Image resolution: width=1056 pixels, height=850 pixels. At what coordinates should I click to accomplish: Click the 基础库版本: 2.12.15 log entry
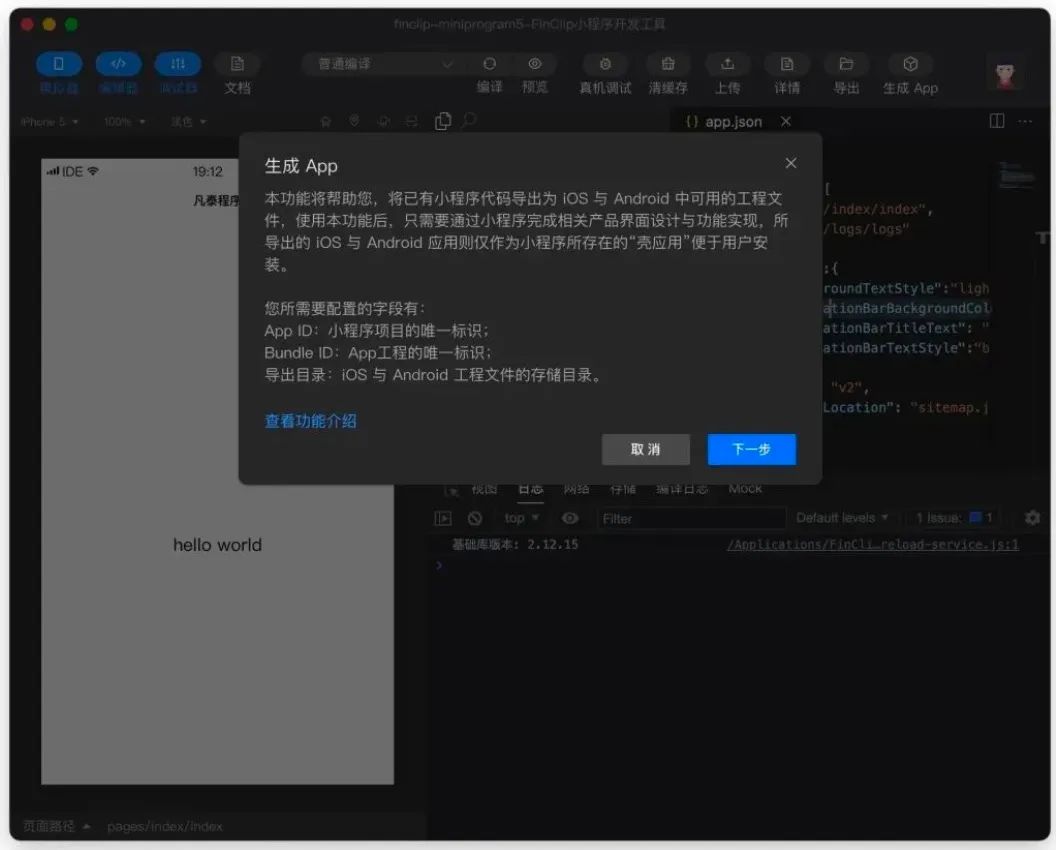[x=515, y=544]
